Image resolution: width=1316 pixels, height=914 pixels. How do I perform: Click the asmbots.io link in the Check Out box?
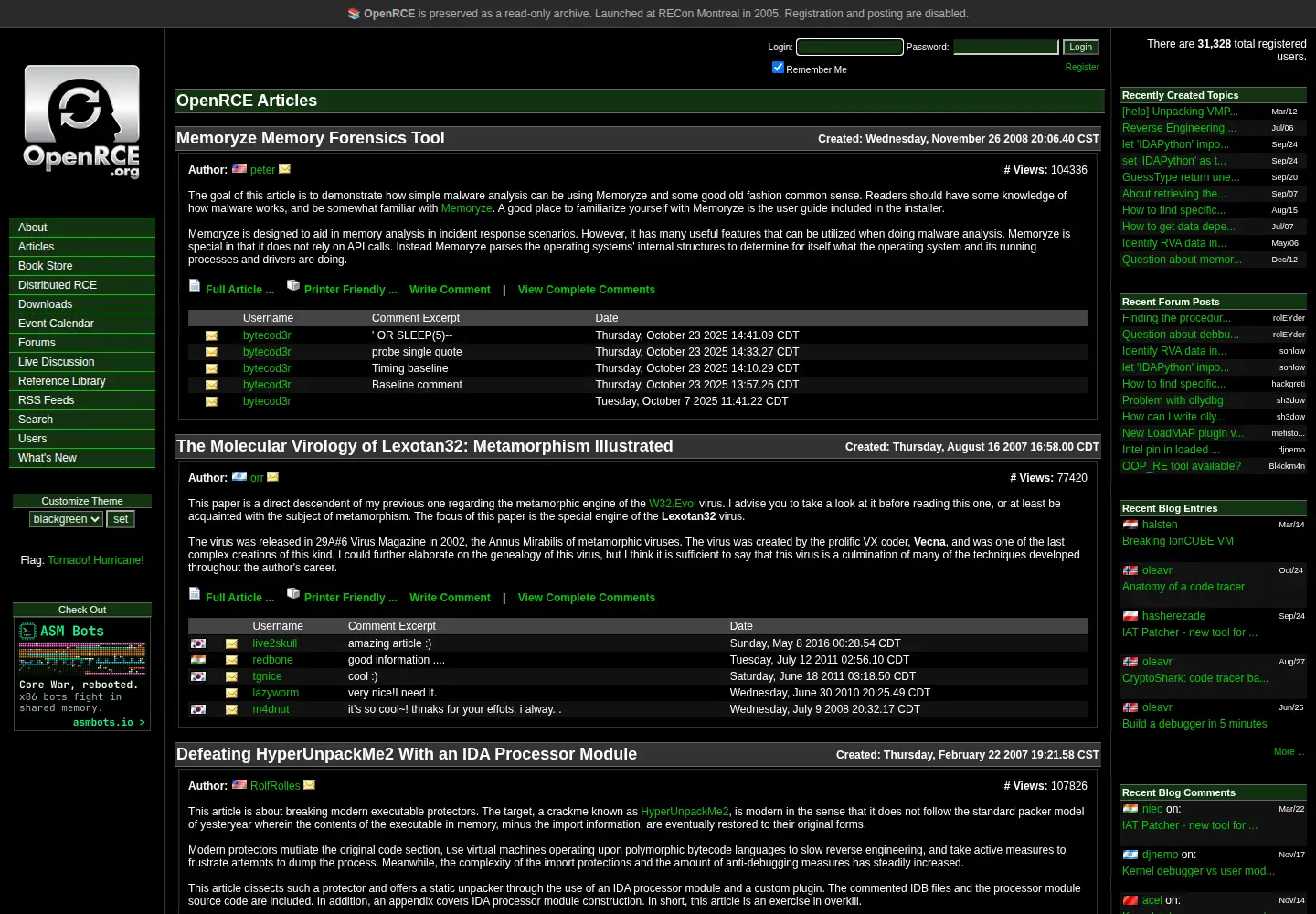(x=109, y=722)
